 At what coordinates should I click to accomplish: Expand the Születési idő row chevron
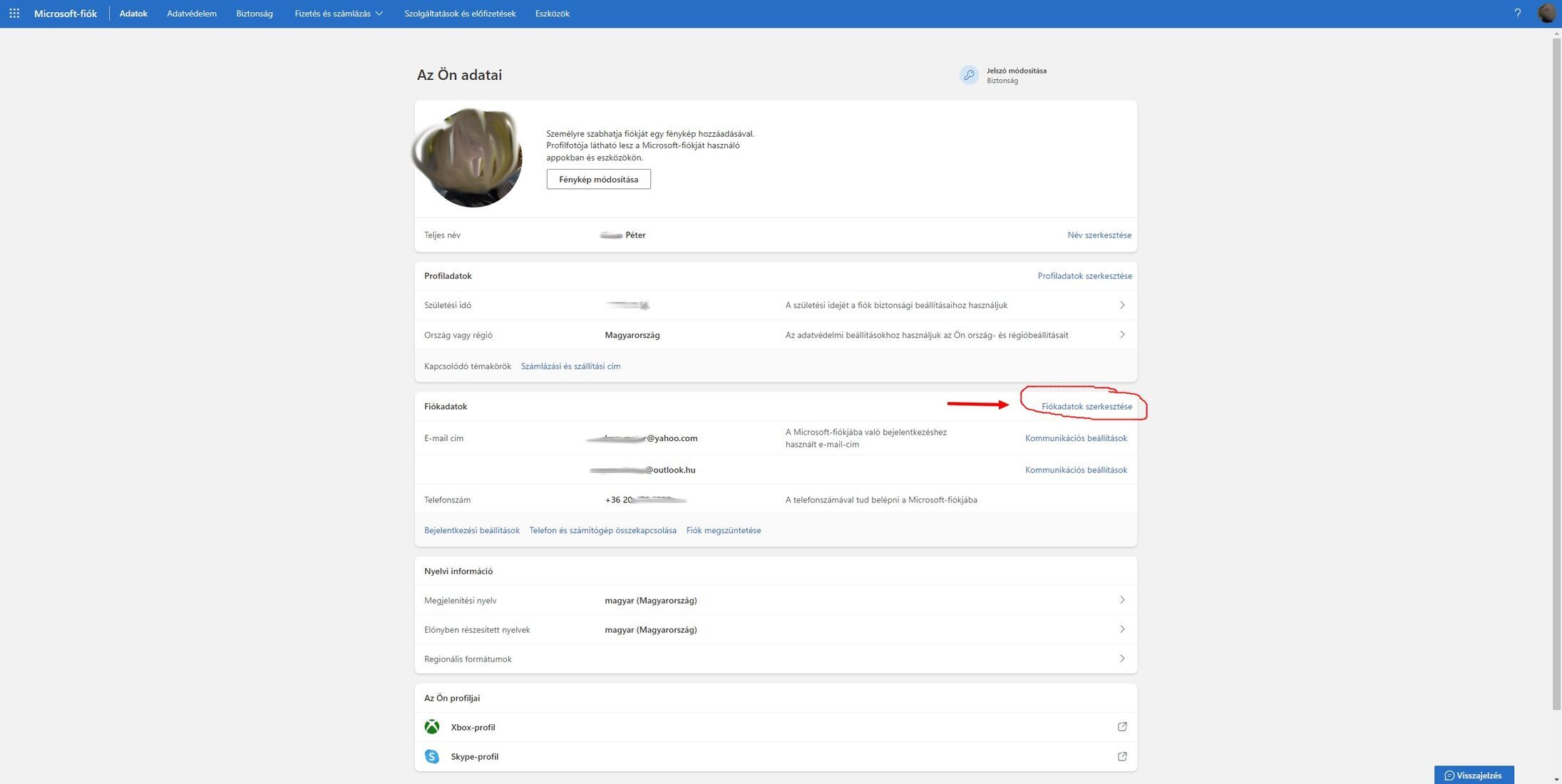pyautogui.click(x=1122, y=305)
